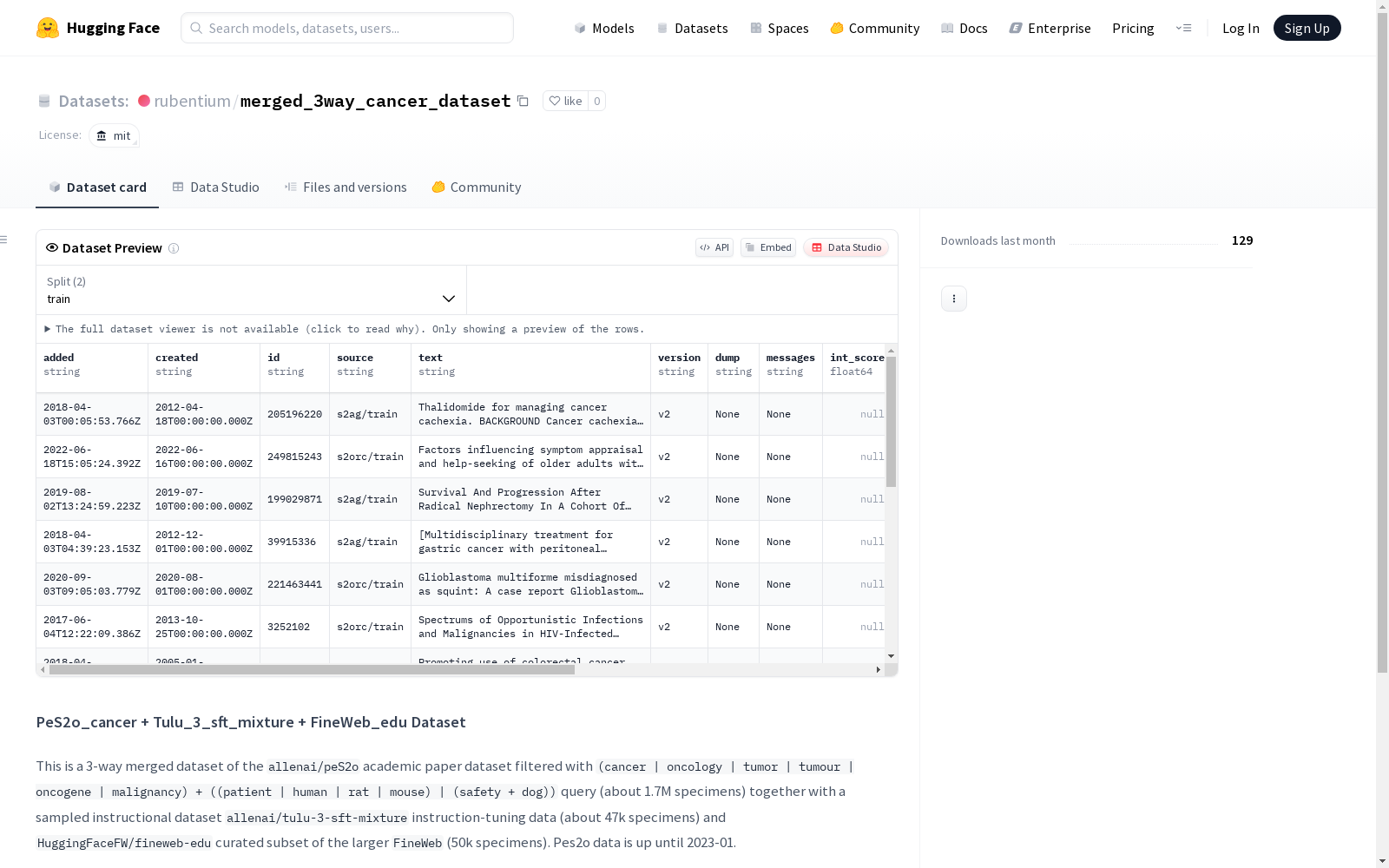
Task: Click the 'Survival And Progression After' text cell
Action: click(531, 499)
